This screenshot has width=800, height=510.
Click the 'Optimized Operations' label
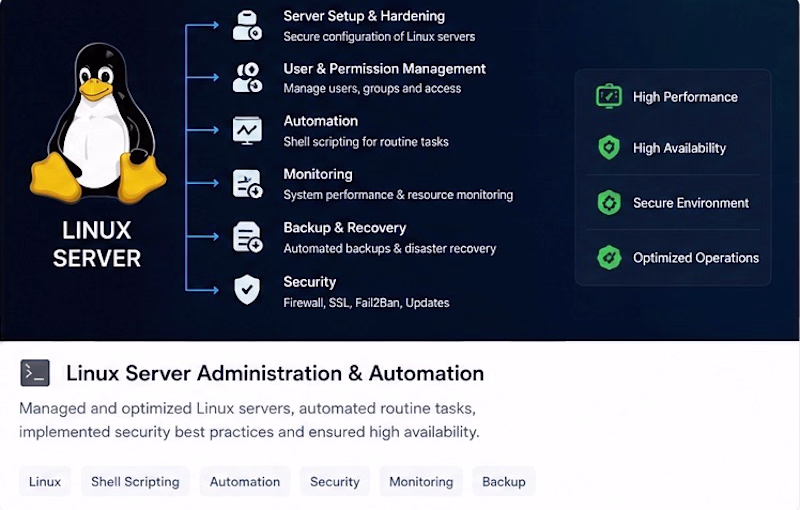pyautogui.click(x=696, y=258)
